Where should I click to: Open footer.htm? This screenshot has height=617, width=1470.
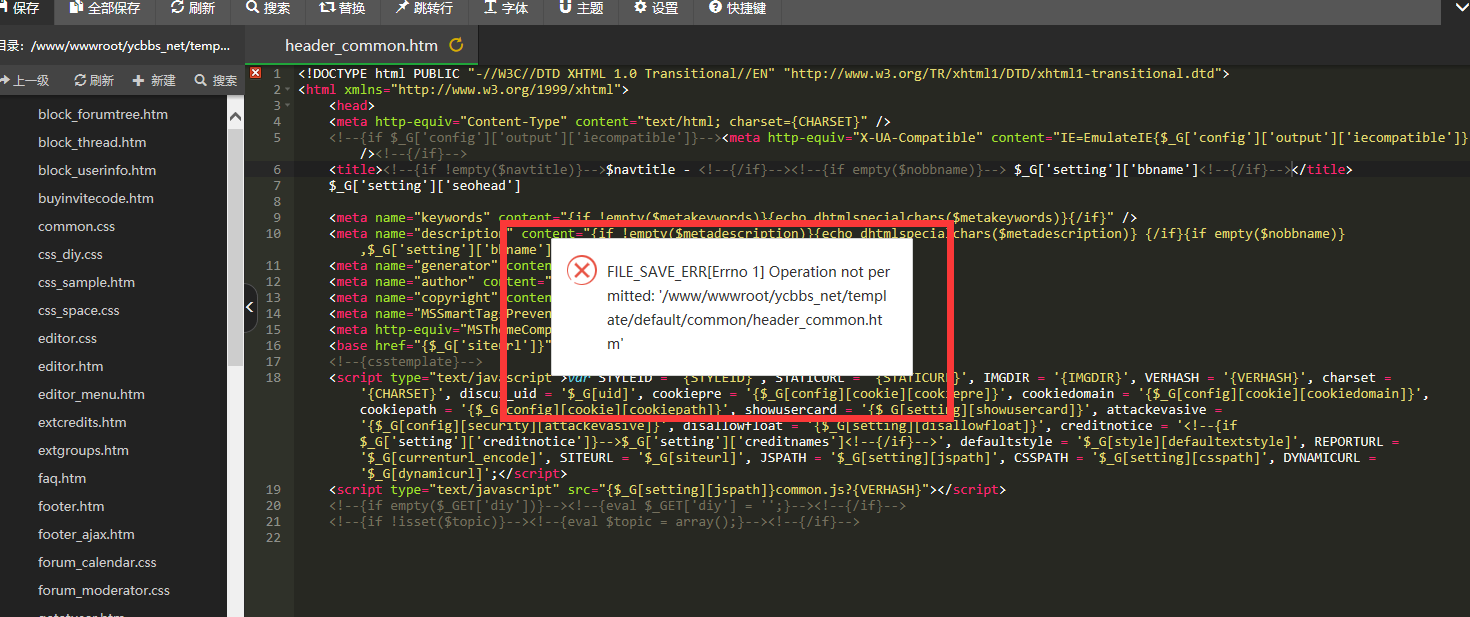pyautogui.click(x=71, y=506)
